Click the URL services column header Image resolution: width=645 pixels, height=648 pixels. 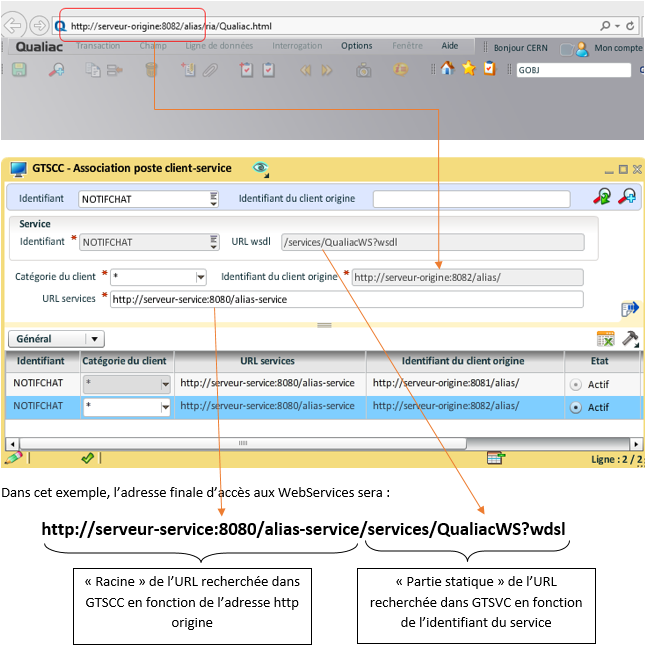tap(267, 360)
